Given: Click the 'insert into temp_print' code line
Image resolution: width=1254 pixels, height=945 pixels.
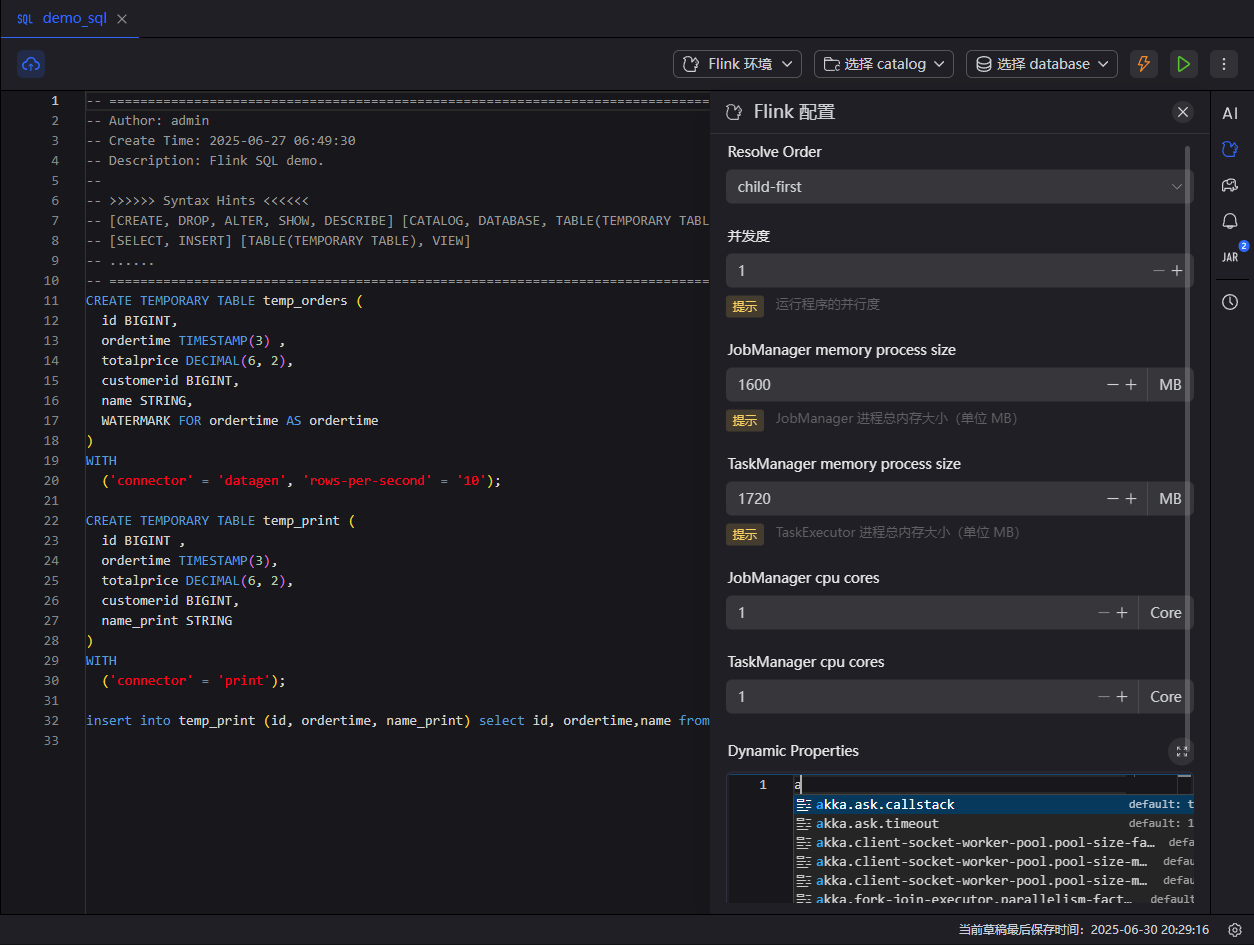Looking at the screenshot, I should click(x=397, y=721).
